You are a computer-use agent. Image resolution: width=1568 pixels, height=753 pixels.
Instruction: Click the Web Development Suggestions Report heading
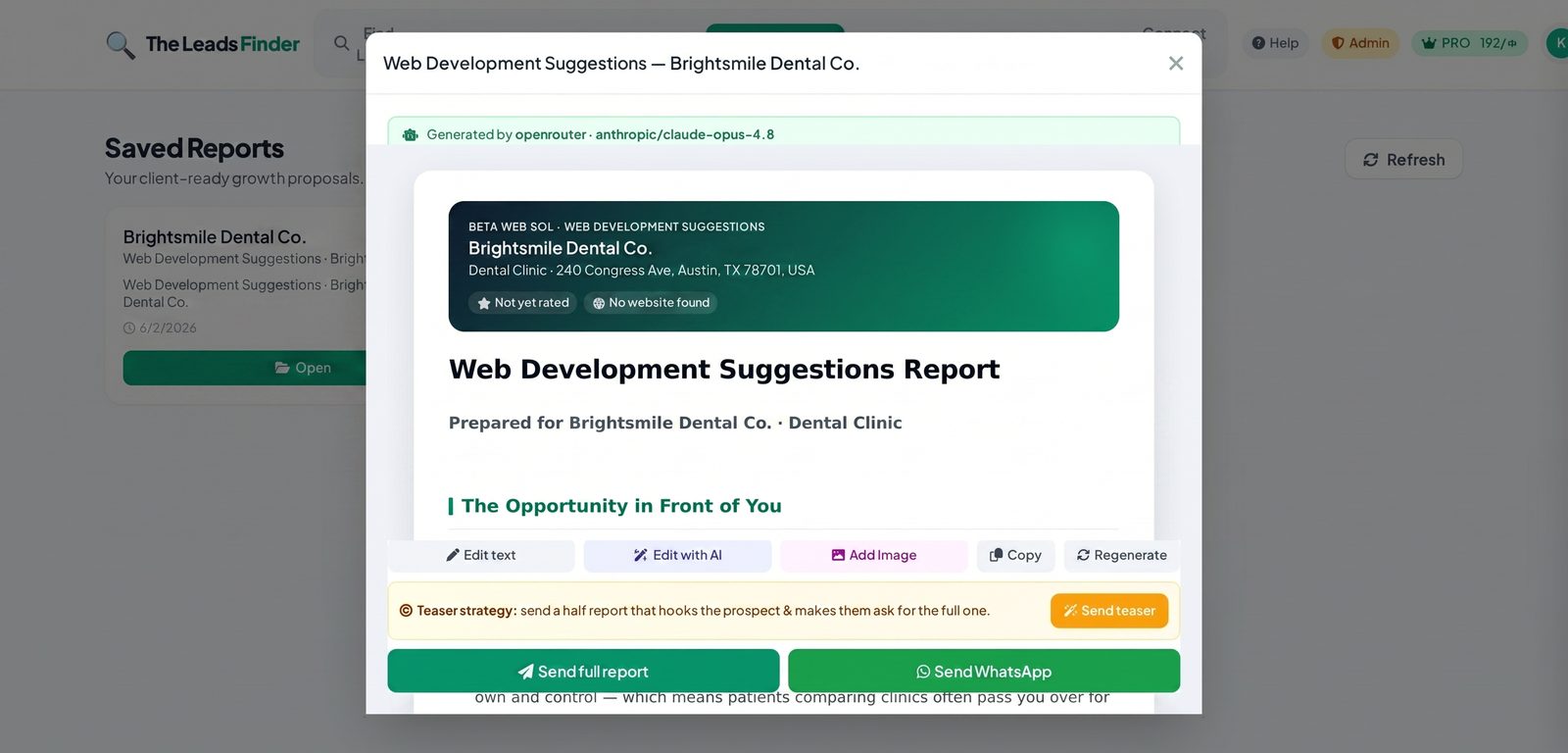(x=724, y=370)
